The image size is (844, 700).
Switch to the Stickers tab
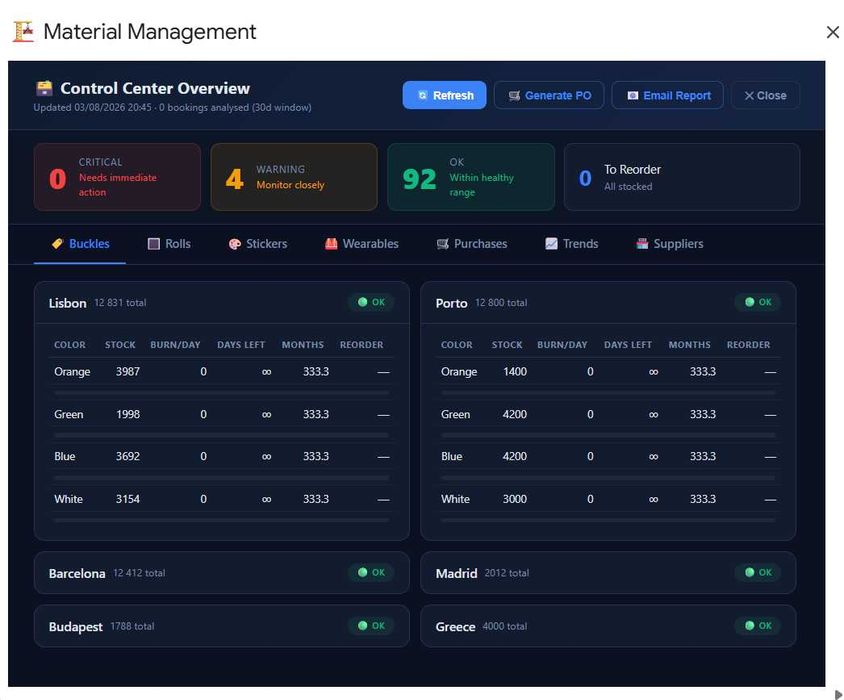258,244
